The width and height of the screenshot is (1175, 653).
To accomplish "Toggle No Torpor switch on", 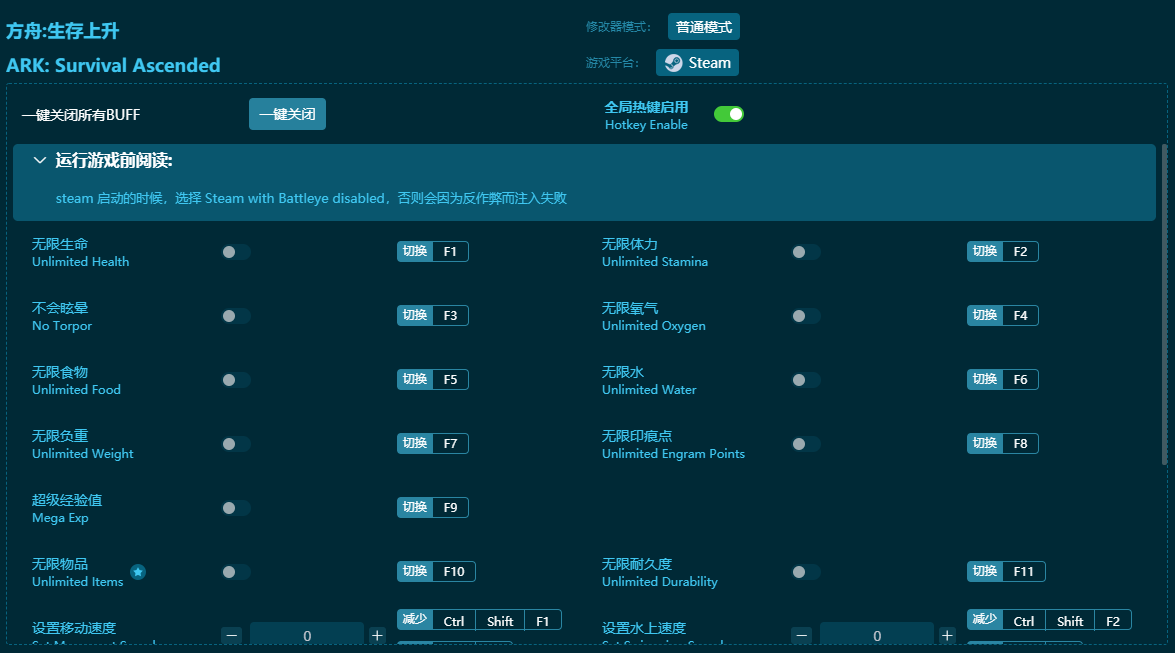I will (x=235, y=316).
